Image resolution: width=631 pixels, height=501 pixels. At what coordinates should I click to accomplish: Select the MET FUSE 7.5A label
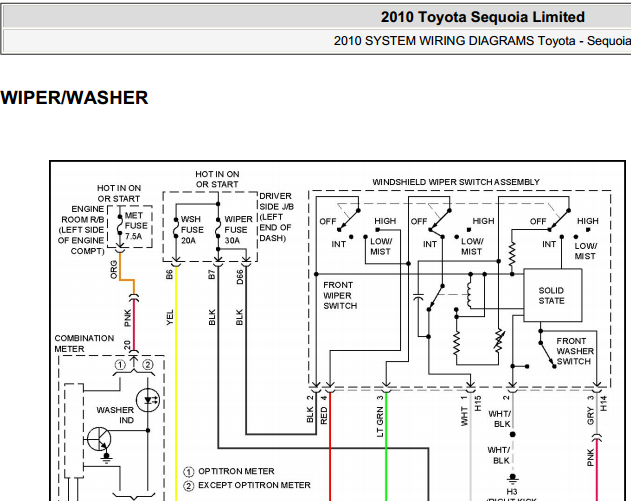(136, 226)
